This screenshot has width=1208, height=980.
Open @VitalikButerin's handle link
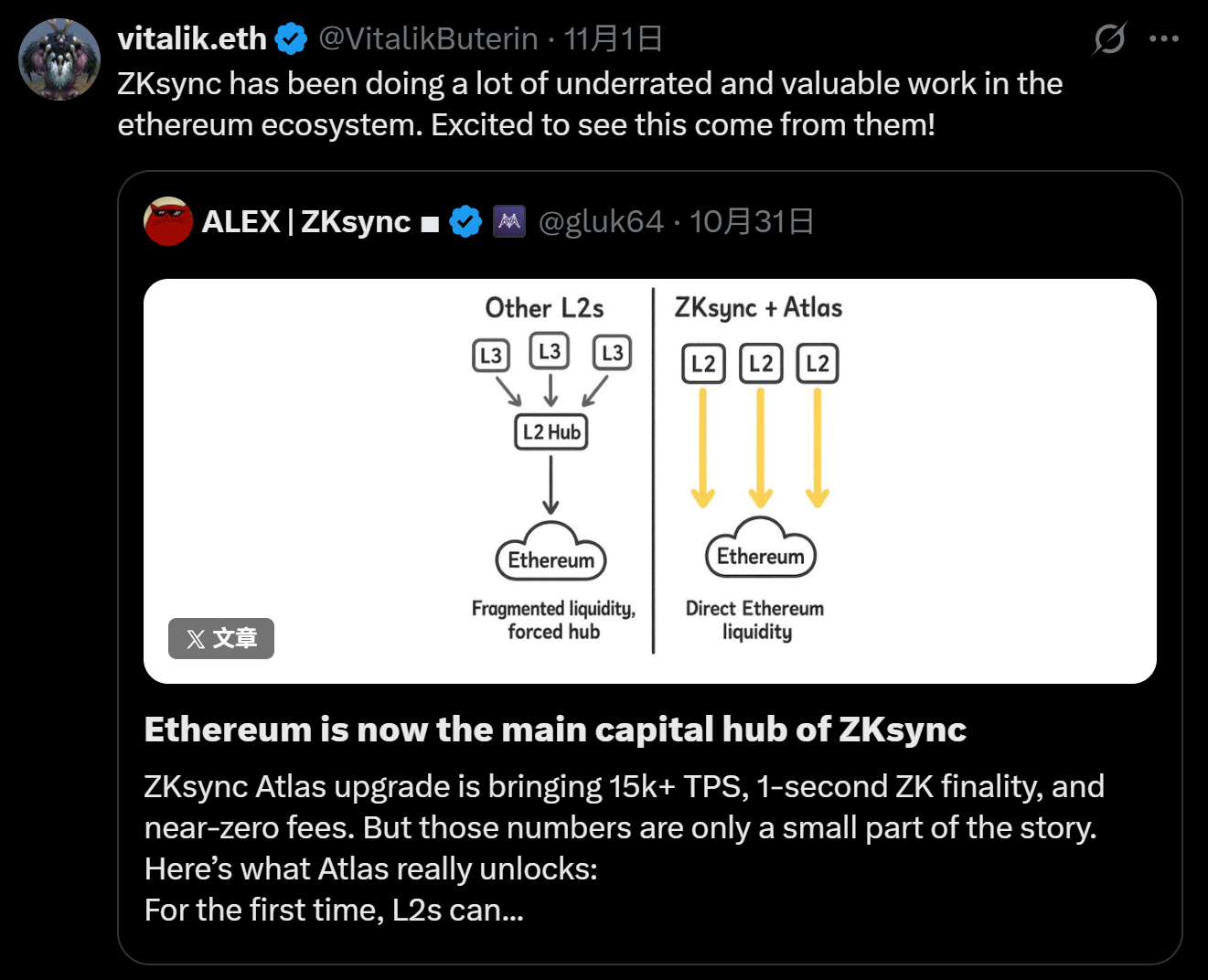click(427, 38)
